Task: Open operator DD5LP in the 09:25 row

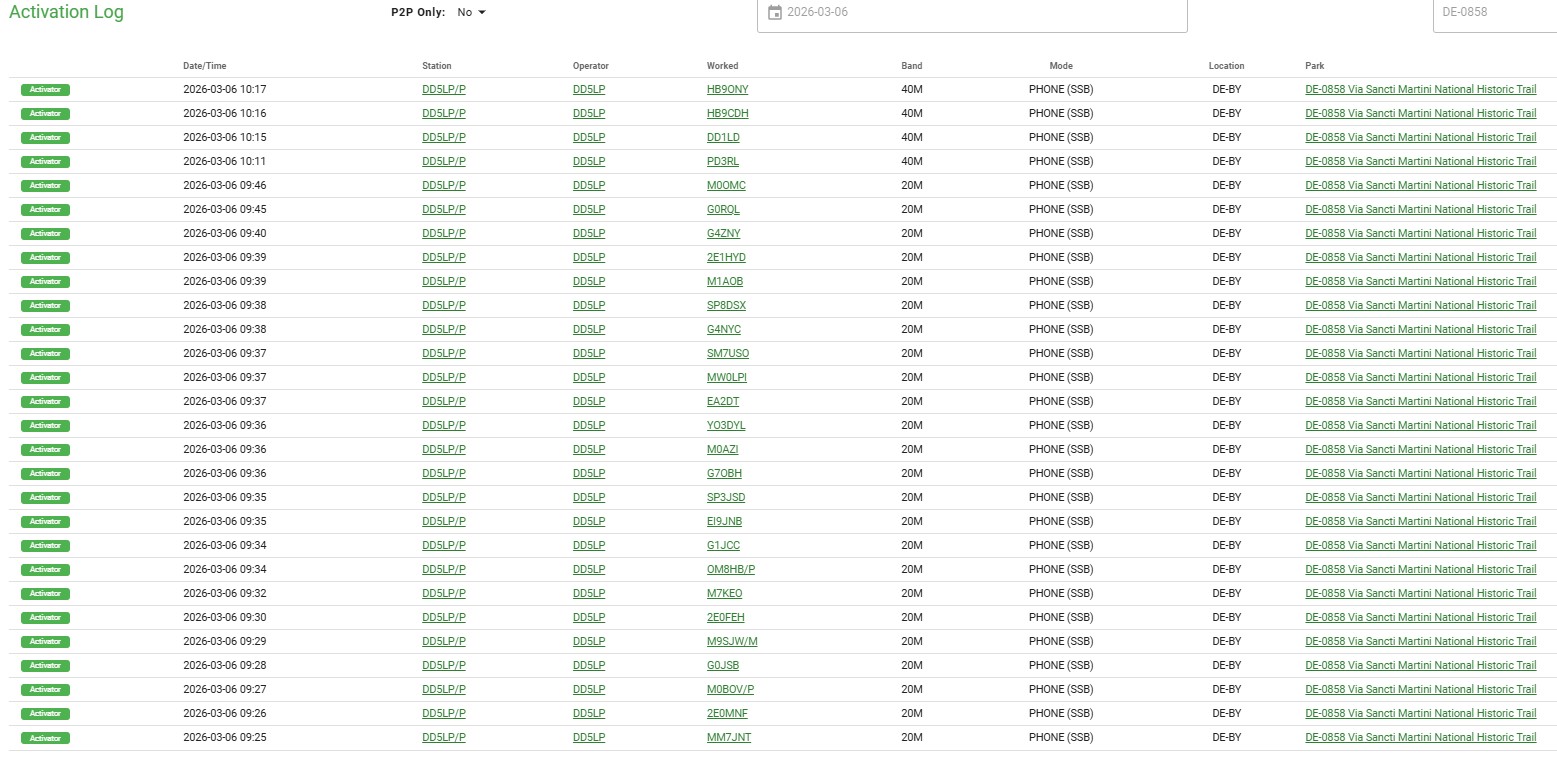Action: (588, 737)
